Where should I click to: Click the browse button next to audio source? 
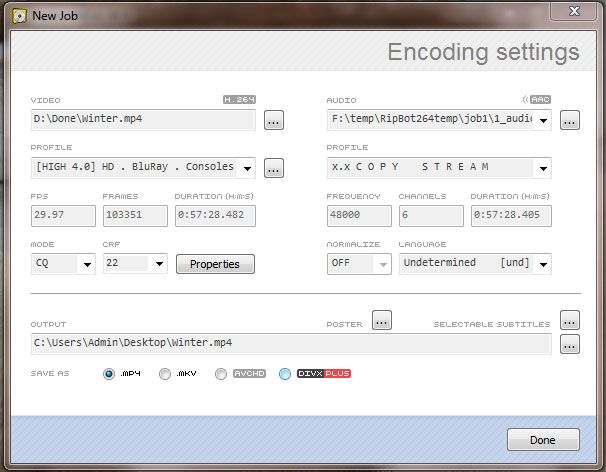coord(570,121)
